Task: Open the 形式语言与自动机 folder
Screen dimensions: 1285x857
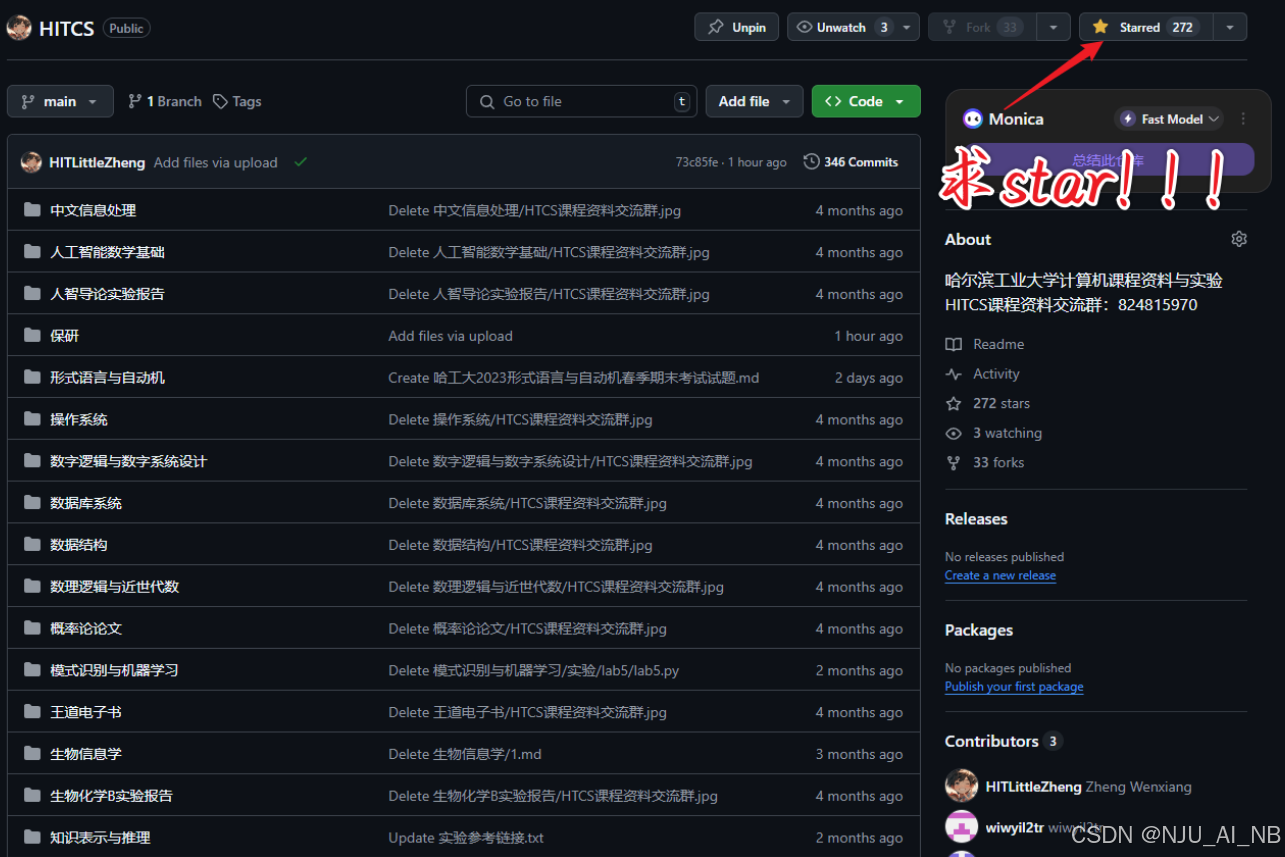Action: [107, 378]
